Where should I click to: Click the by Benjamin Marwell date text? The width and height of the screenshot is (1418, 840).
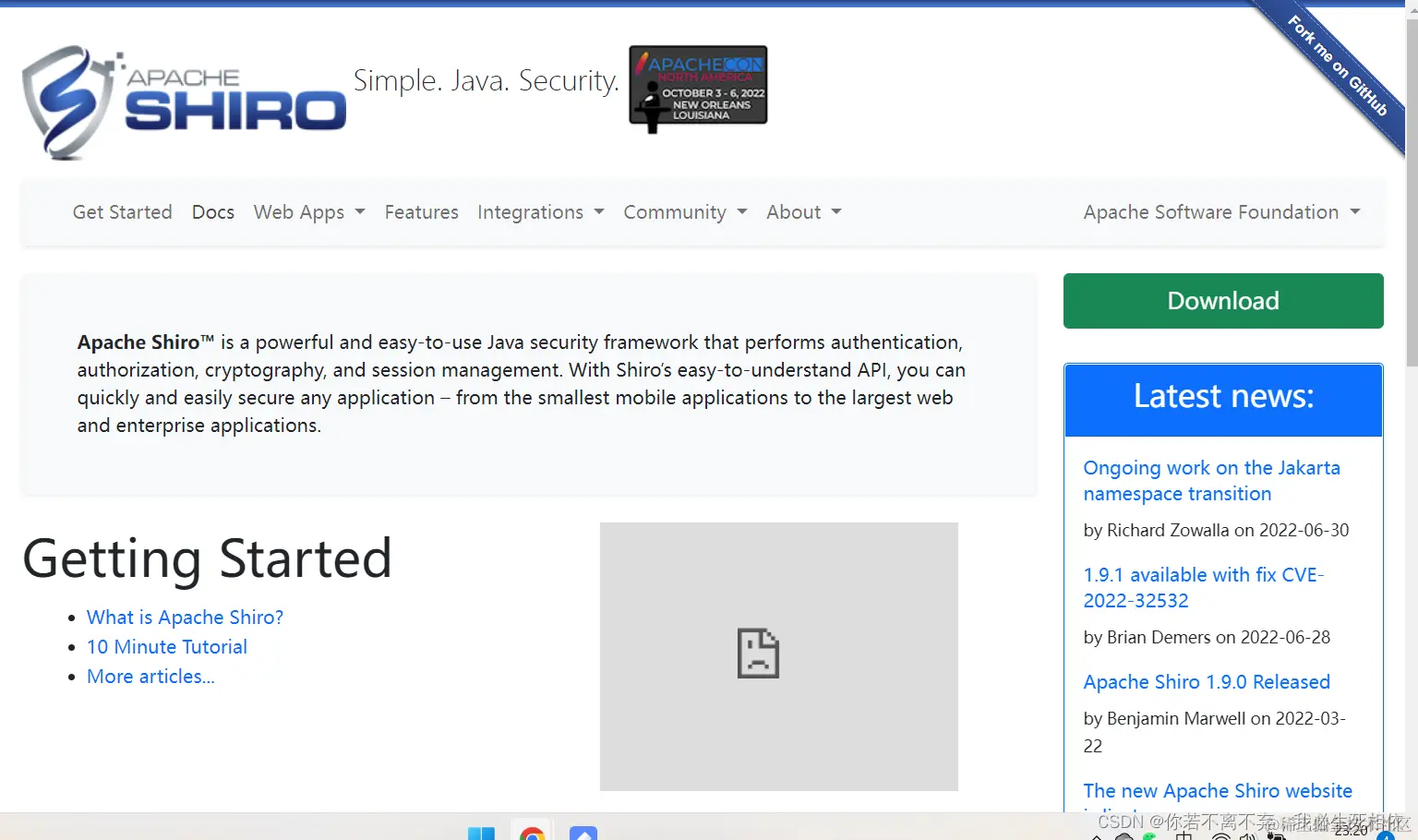[1214, 732]
